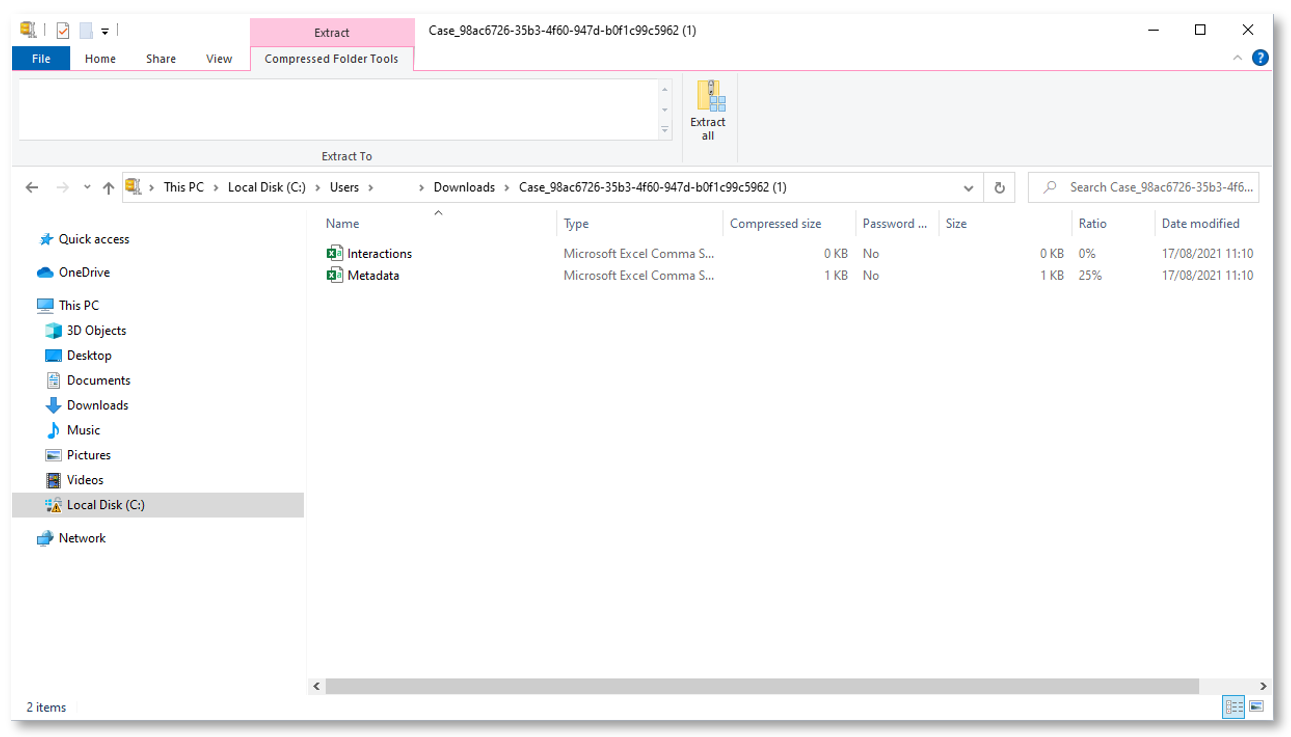Screen dimensions: 1291x737
Task: Switch to the Share ribbon tab
Action: 161,59
